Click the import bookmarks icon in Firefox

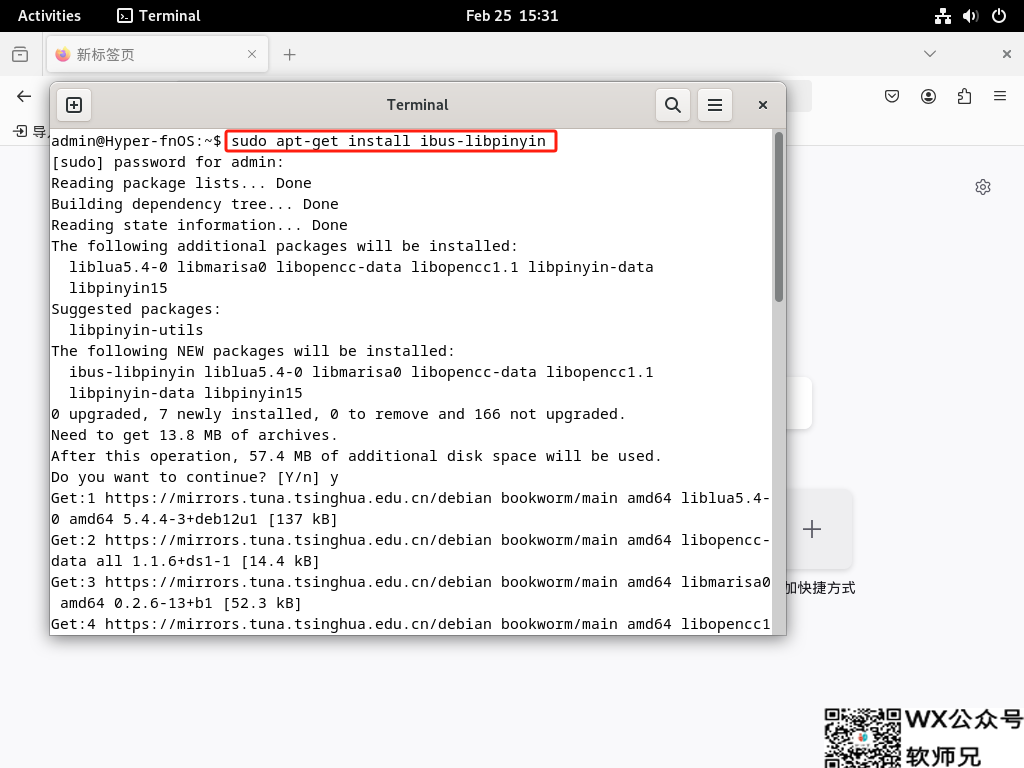tap(20, 131)
